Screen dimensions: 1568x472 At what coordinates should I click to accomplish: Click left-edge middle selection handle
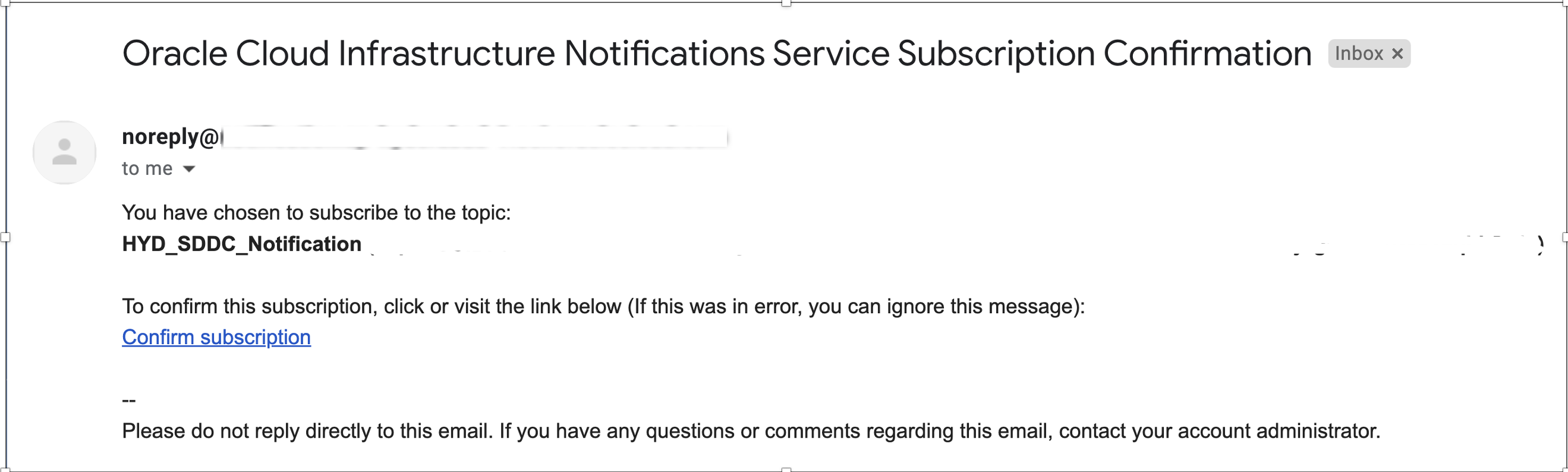5,237
